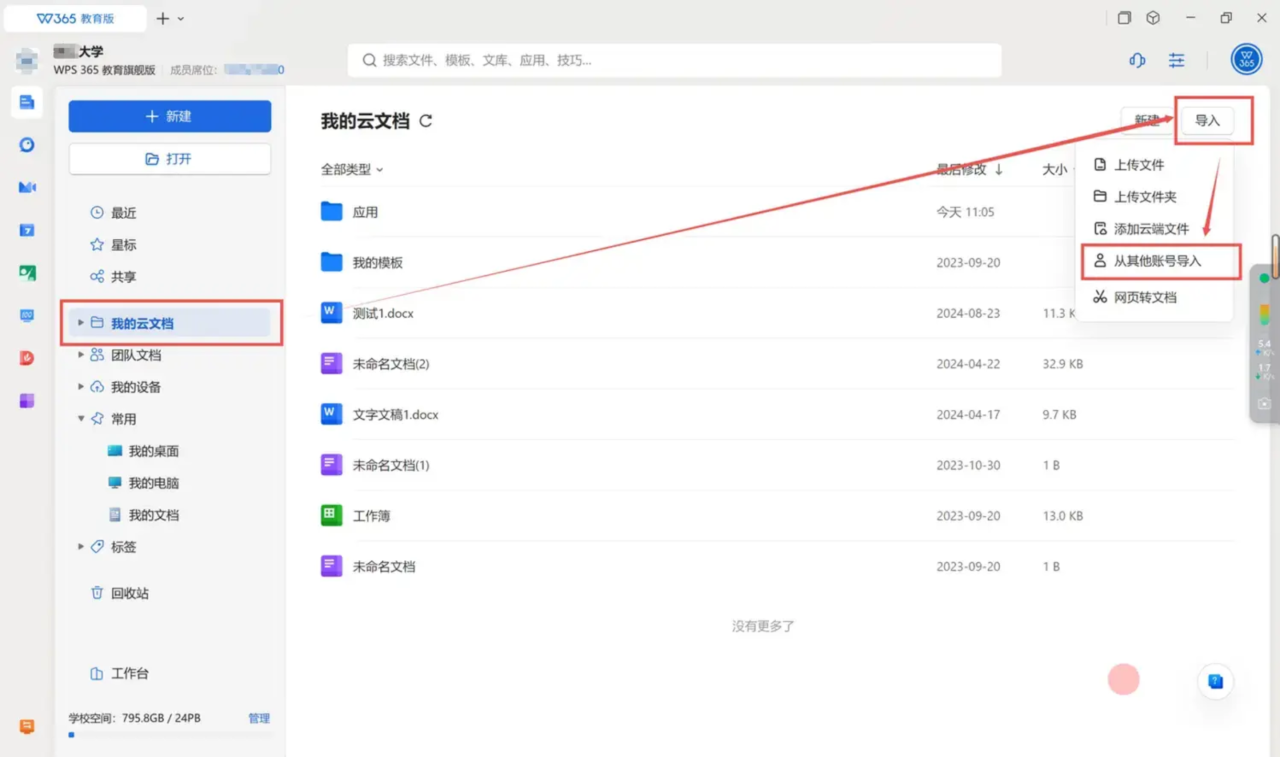Click the refresh icon beside 我的云文档 title
Image resolution: width=1280 pixels, height=757 pixels.
pos(426,121)
